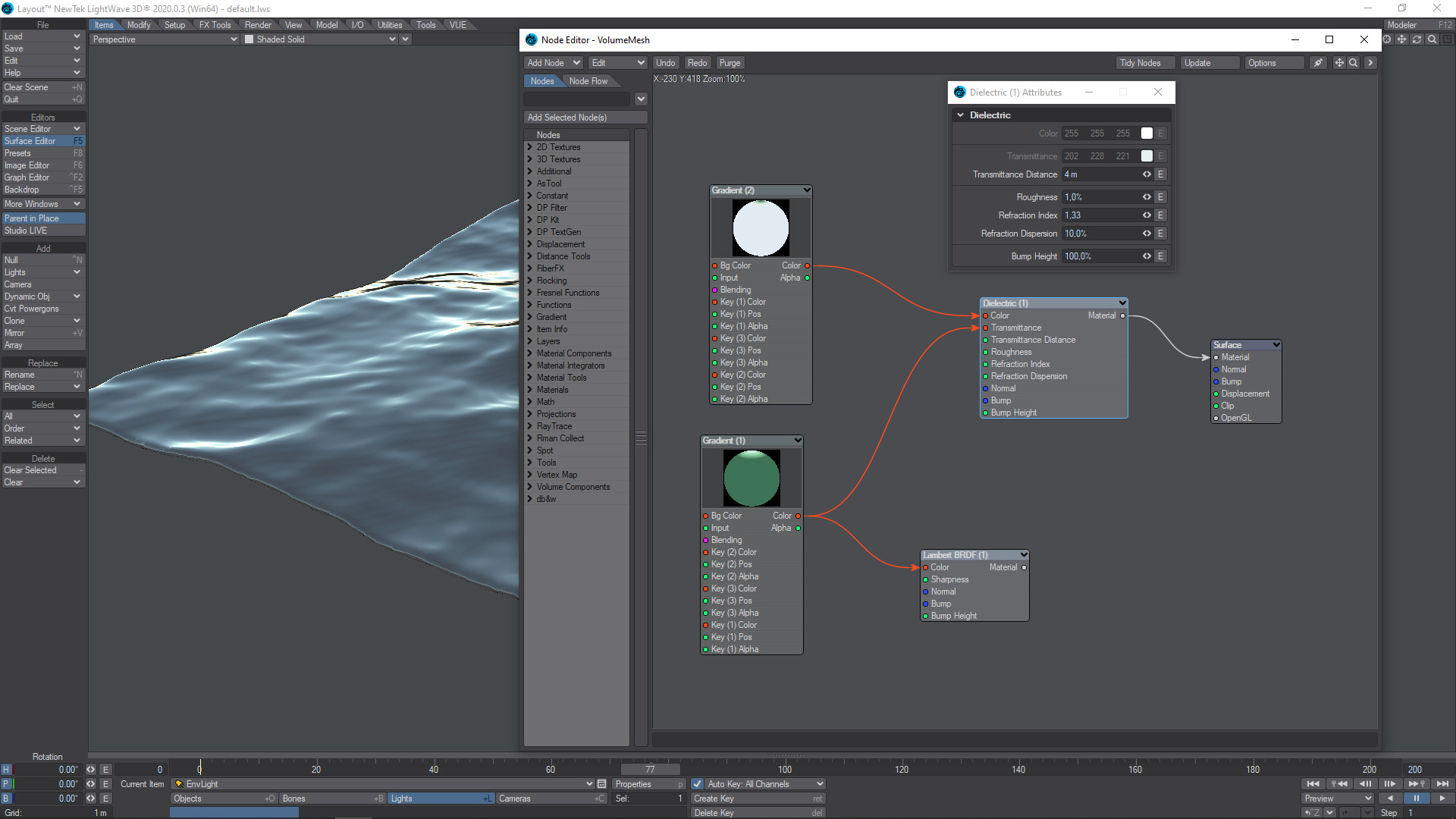This screenshot has height=819, width=1456.
Task: Toggle the H rotation channel button
Action: tap(6, 770)
